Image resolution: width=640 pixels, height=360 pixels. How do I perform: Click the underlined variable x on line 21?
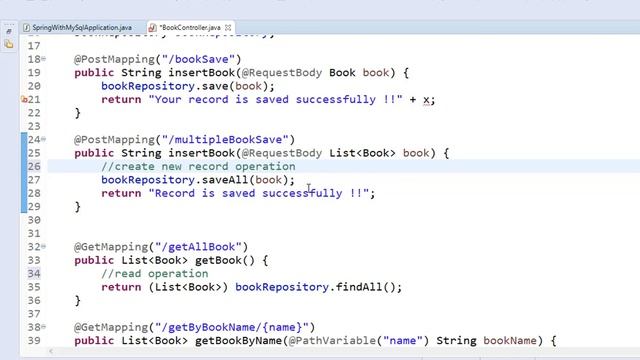tap(426, 100)
